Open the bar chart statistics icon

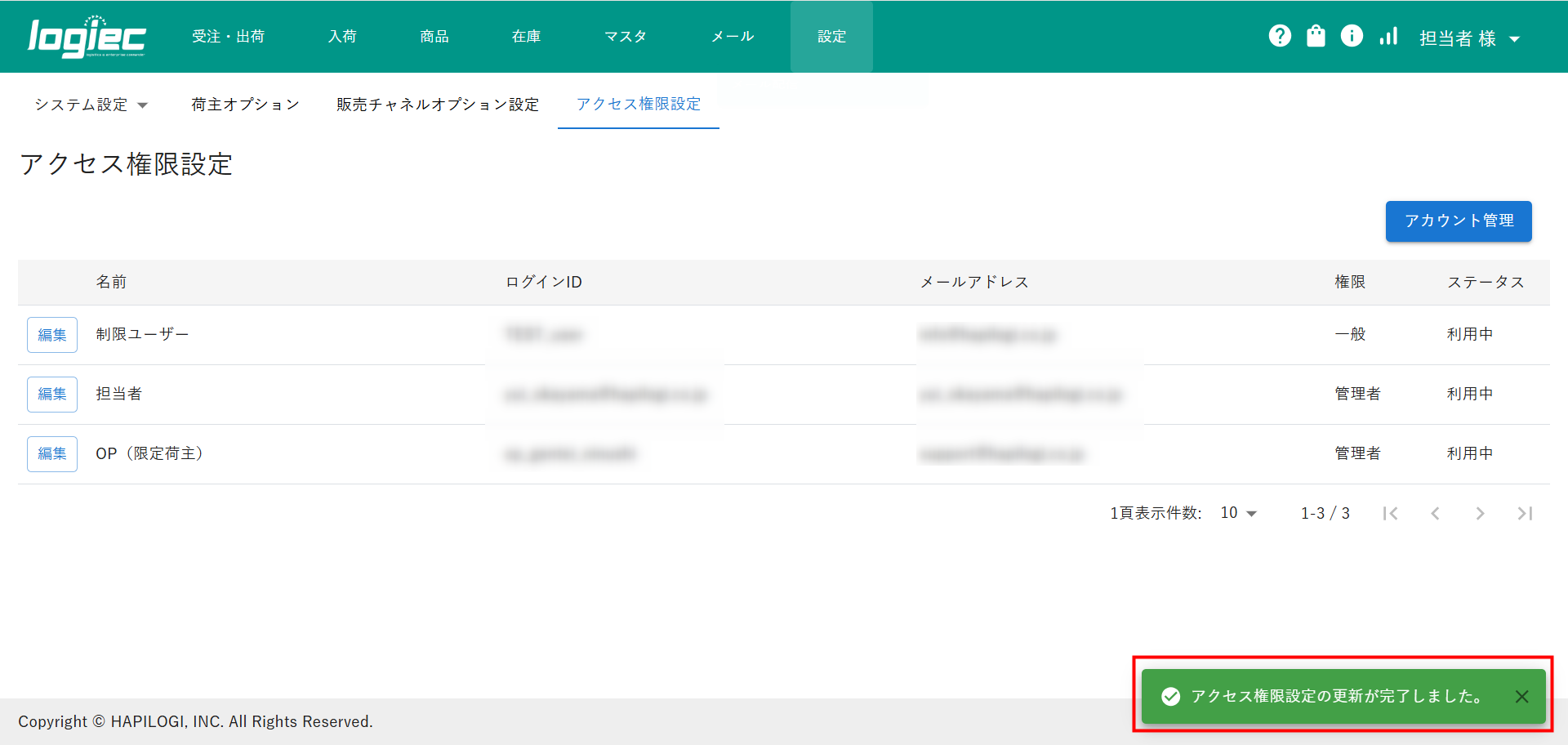click(1388, 36)
